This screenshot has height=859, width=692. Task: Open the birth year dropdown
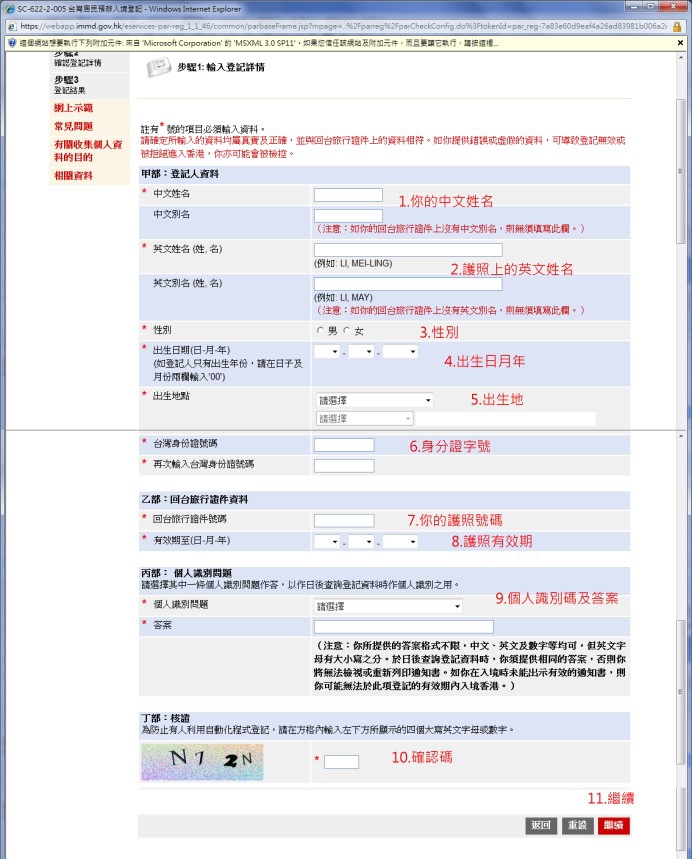click(400, 351)
